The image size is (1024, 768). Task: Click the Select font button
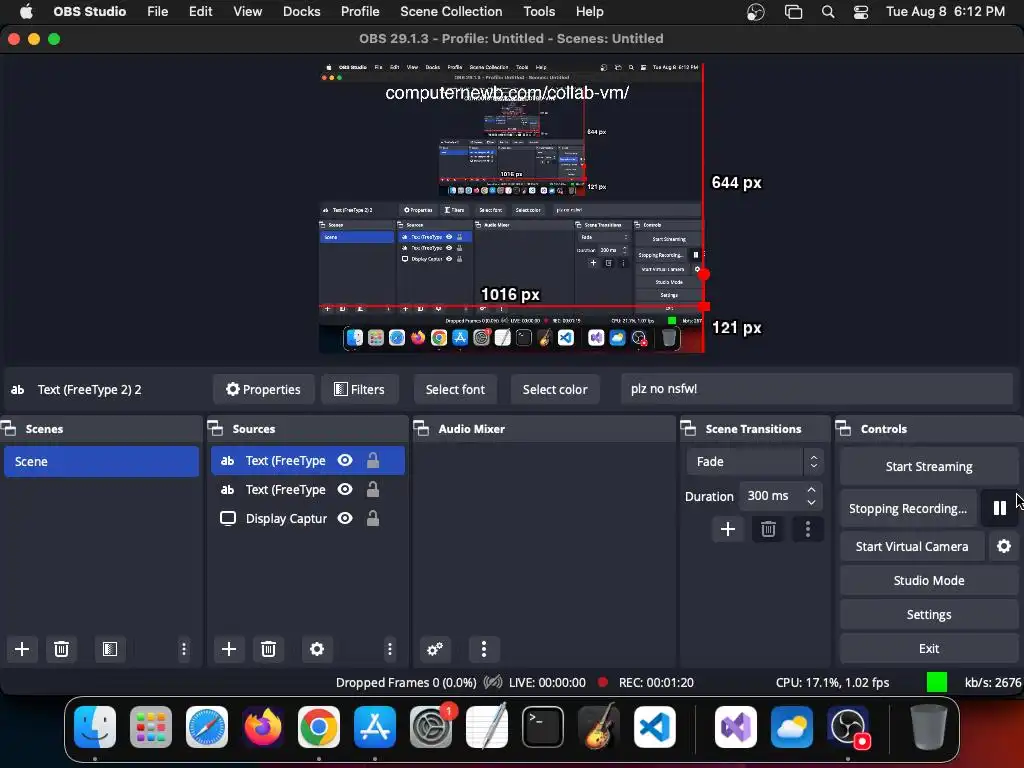455,389
